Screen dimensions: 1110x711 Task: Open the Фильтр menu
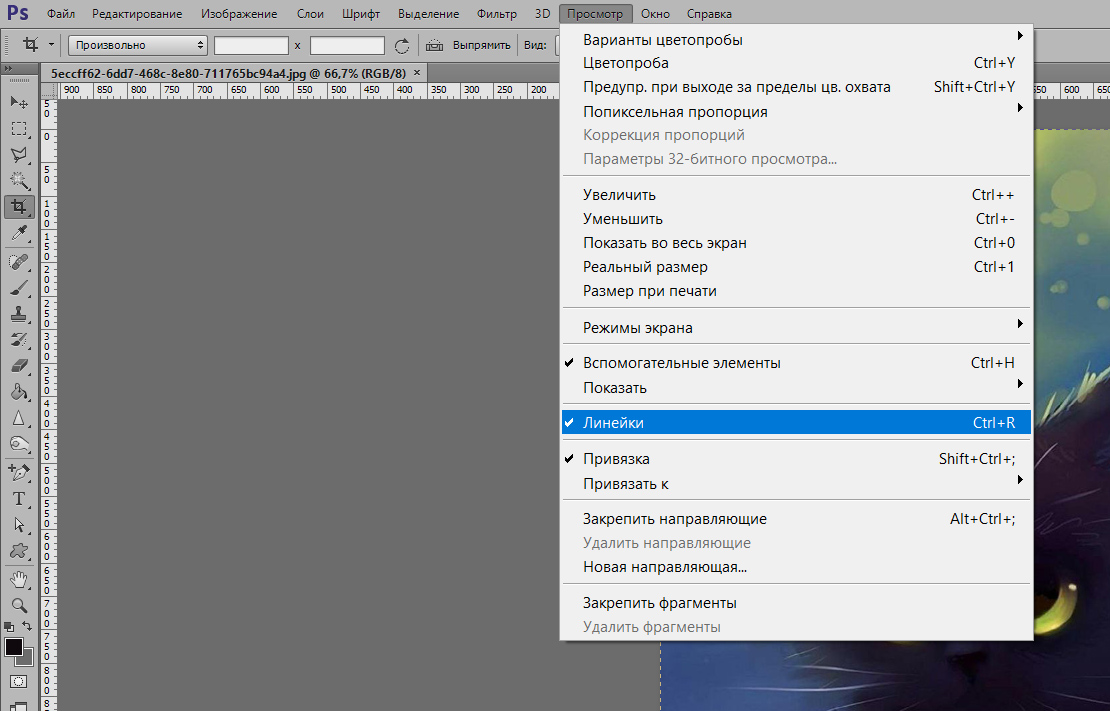tap(496, 14)
